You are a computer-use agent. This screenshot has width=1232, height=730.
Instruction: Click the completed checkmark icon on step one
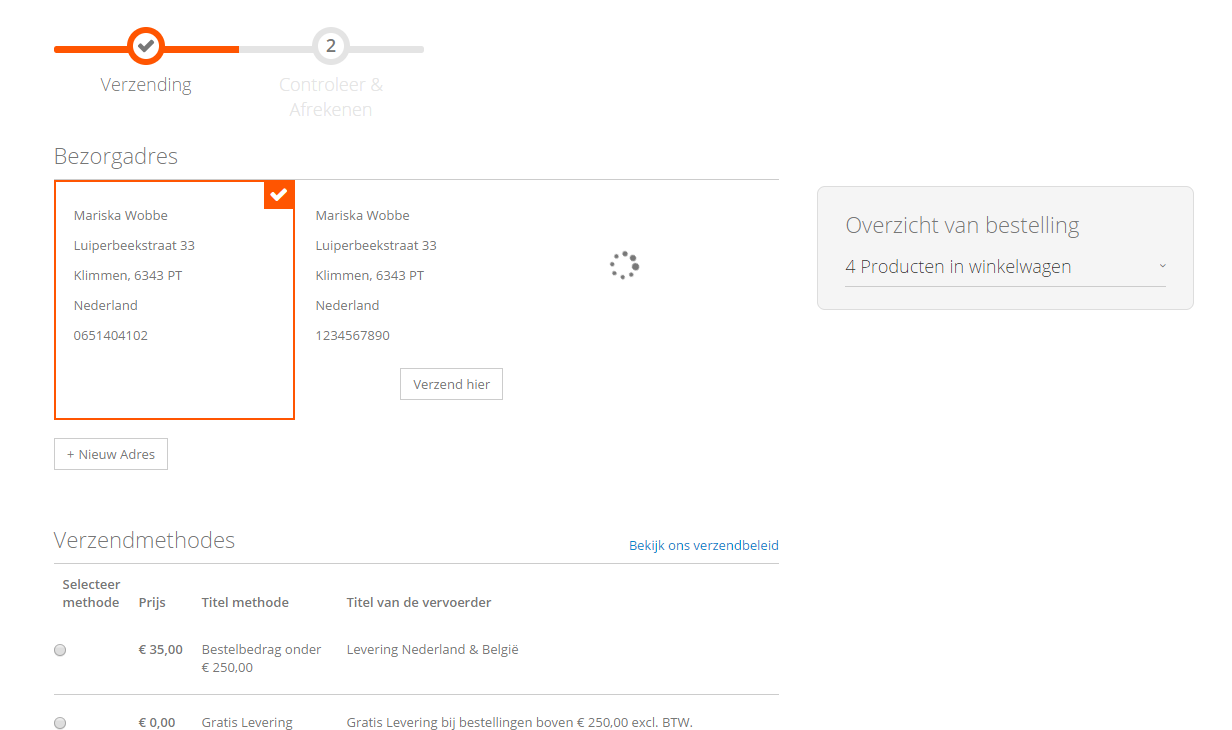pyautogui.click(x=146, y=45)
